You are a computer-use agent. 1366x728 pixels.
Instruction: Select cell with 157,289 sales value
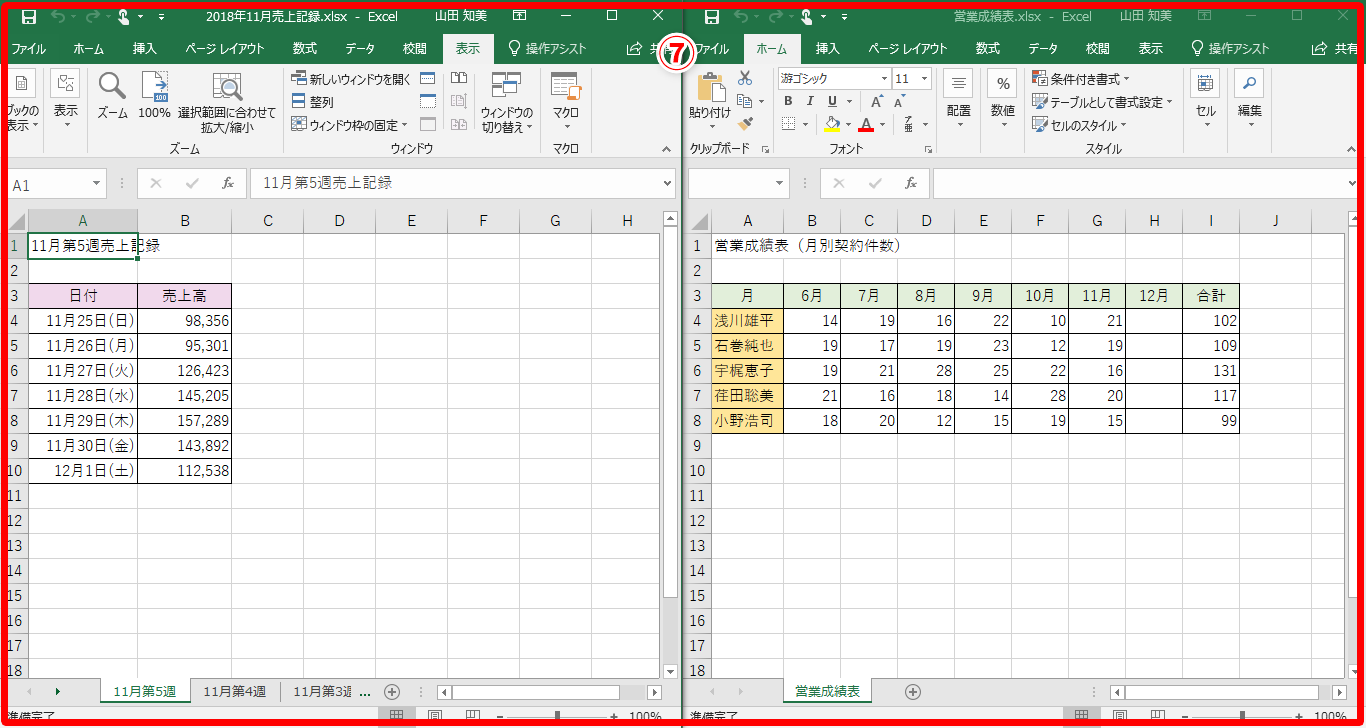[x=185, y=421]
